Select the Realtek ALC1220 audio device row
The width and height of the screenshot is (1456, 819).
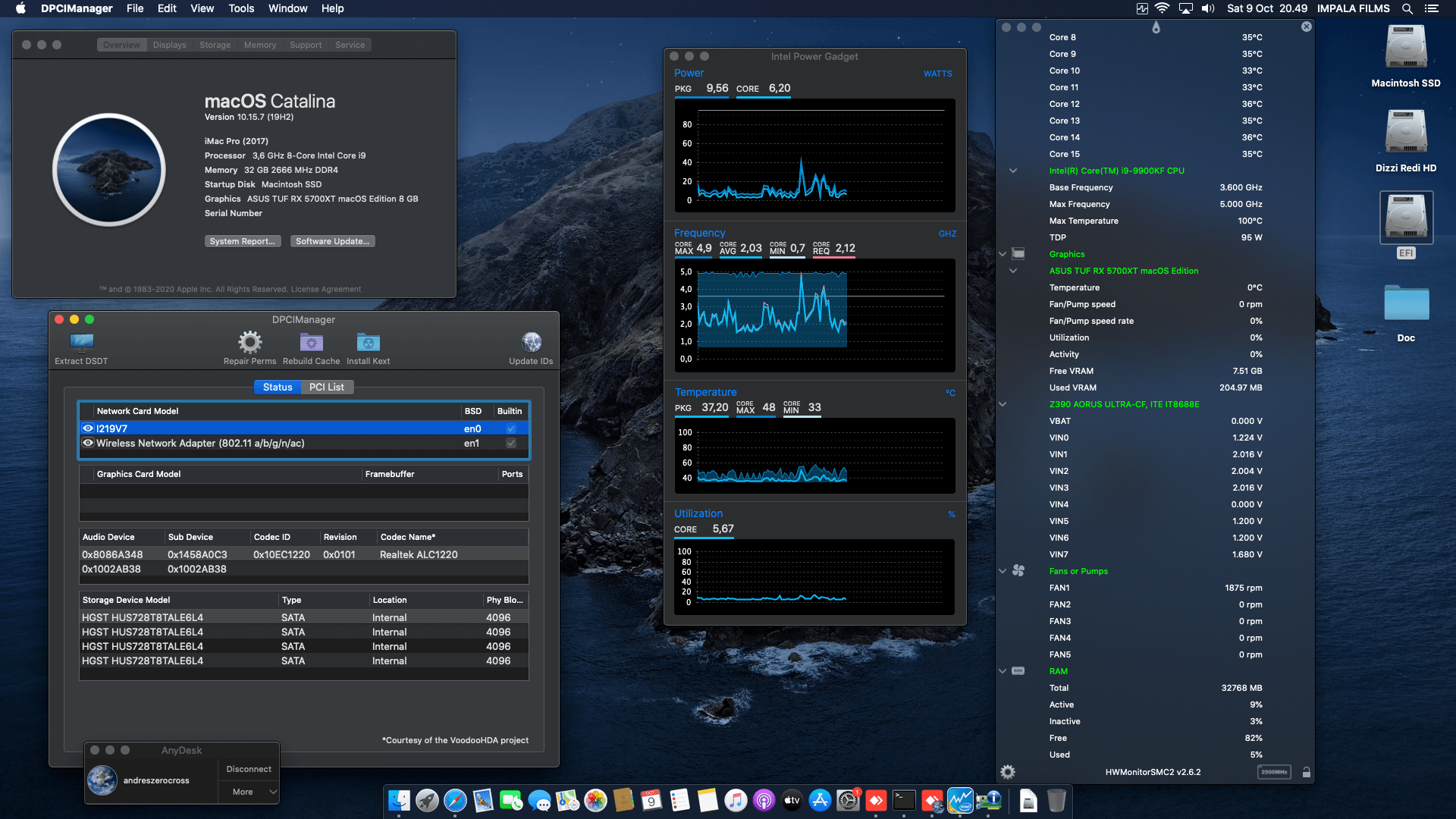pos(303,554)
